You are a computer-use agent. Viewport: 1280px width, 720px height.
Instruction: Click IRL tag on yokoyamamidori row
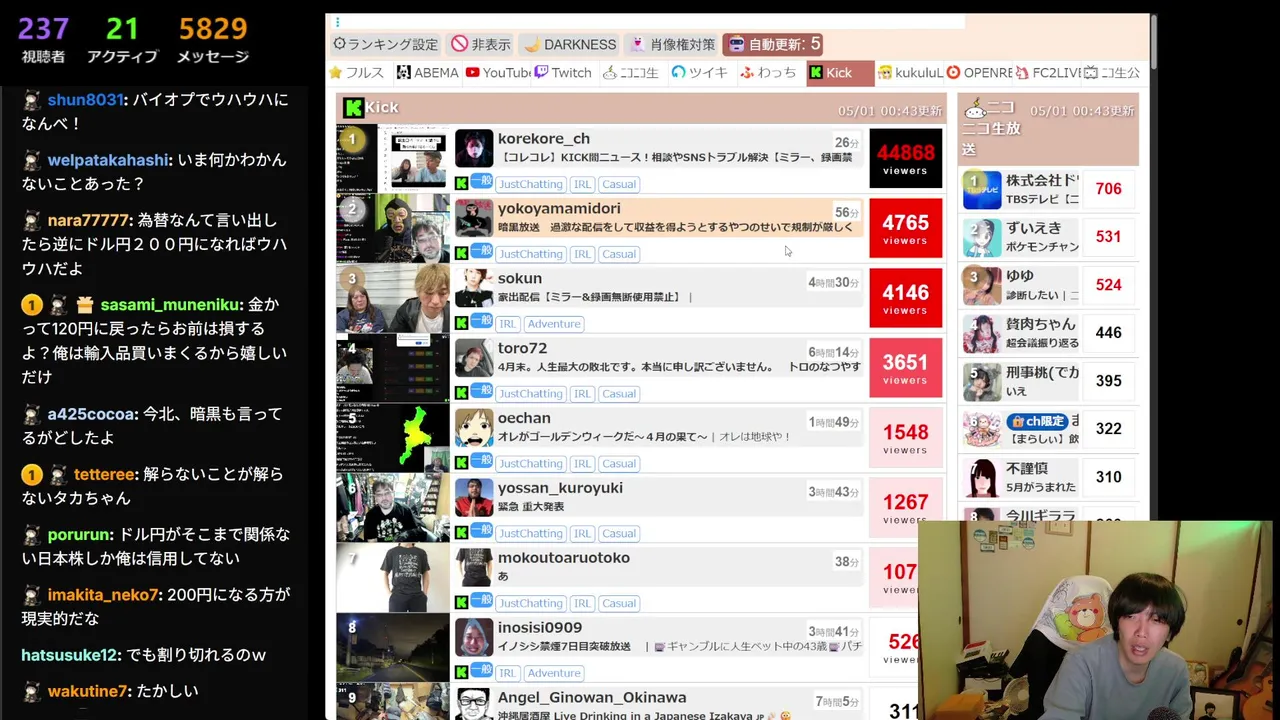click(x=582, y=254)
